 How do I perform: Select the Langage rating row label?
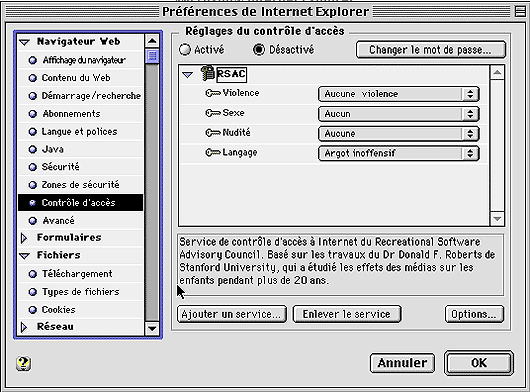click(x=240, y=153)
